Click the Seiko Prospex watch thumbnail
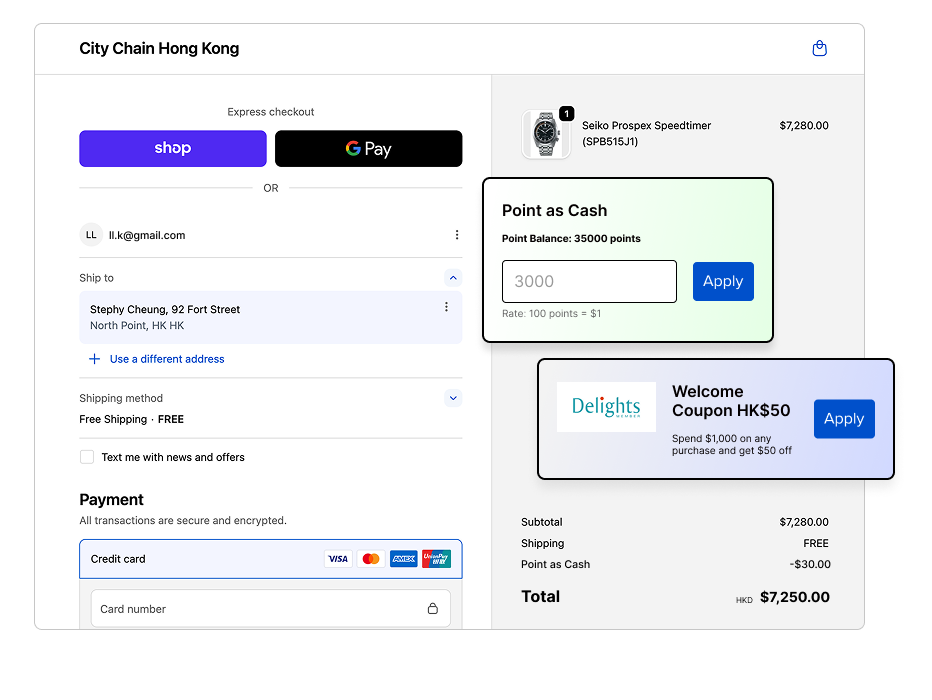Viewport: 932px width, 700px height. click(546, 134)
